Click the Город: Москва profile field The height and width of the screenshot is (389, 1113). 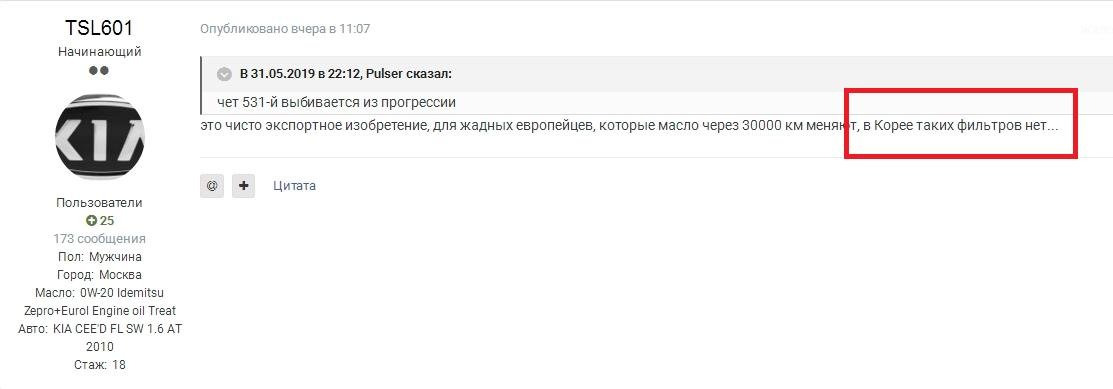(99, 275)
